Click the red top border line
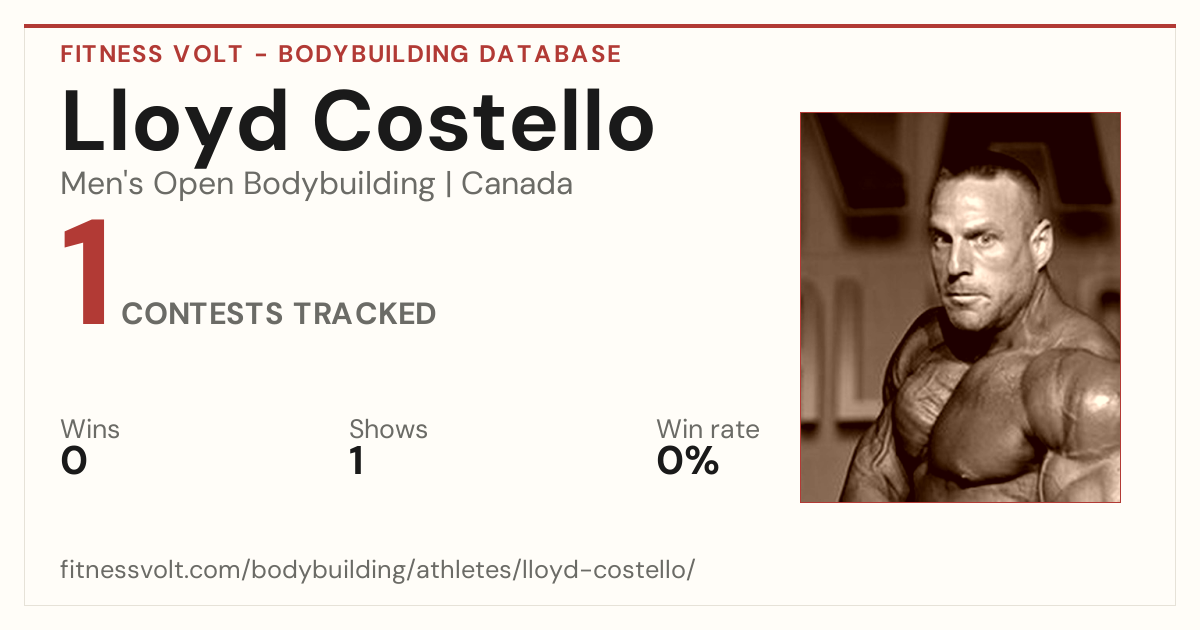This screenshot has width=1200, height=630. (x=600, y=26)
